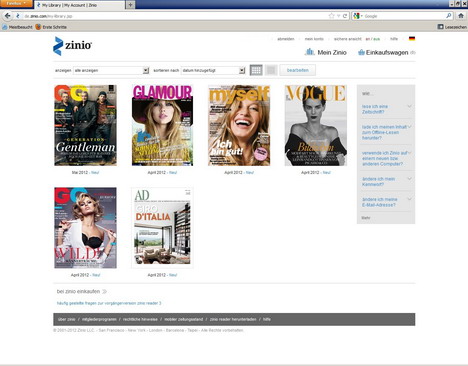Click the bearbeiten button
The width and height of the screenshot is (468, 366).
[298, 70]
